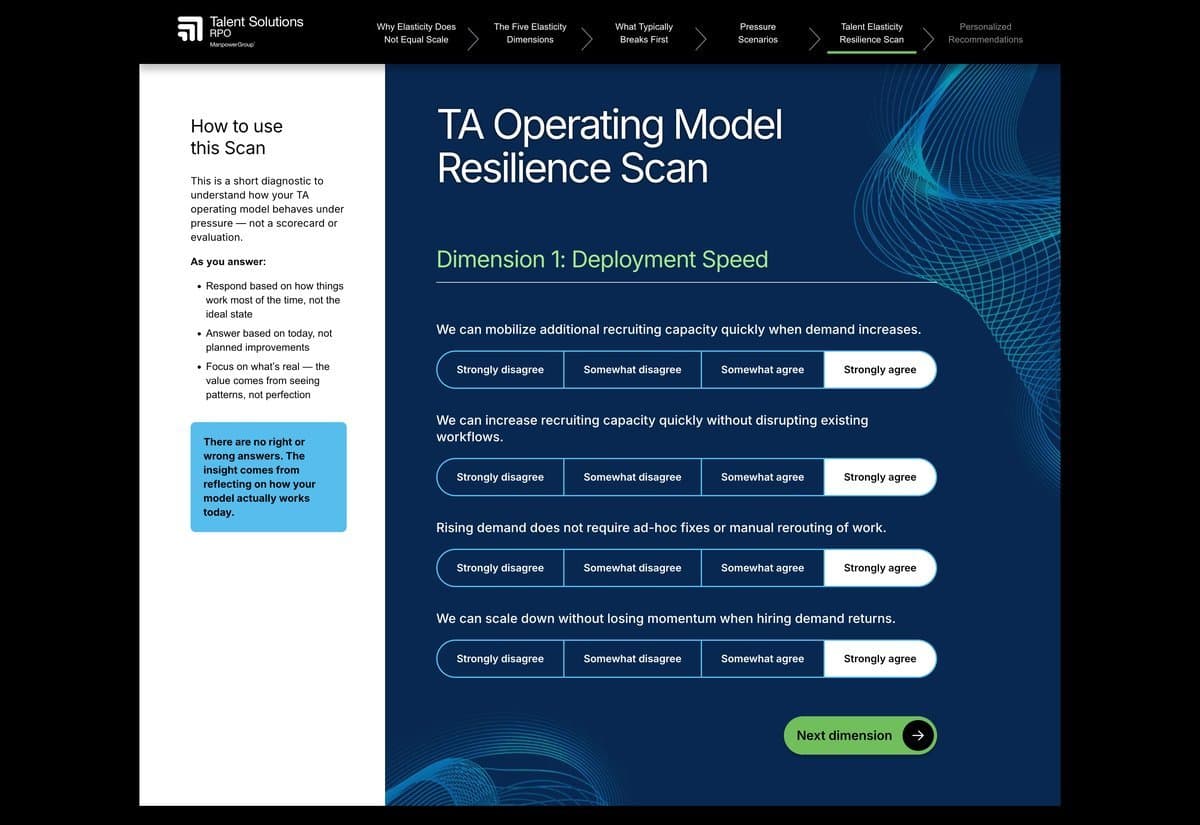Screen dimensions: 1200x825
Task: Click chevron after The Five Elasticity Dimensions
Action: coord(587,38)
